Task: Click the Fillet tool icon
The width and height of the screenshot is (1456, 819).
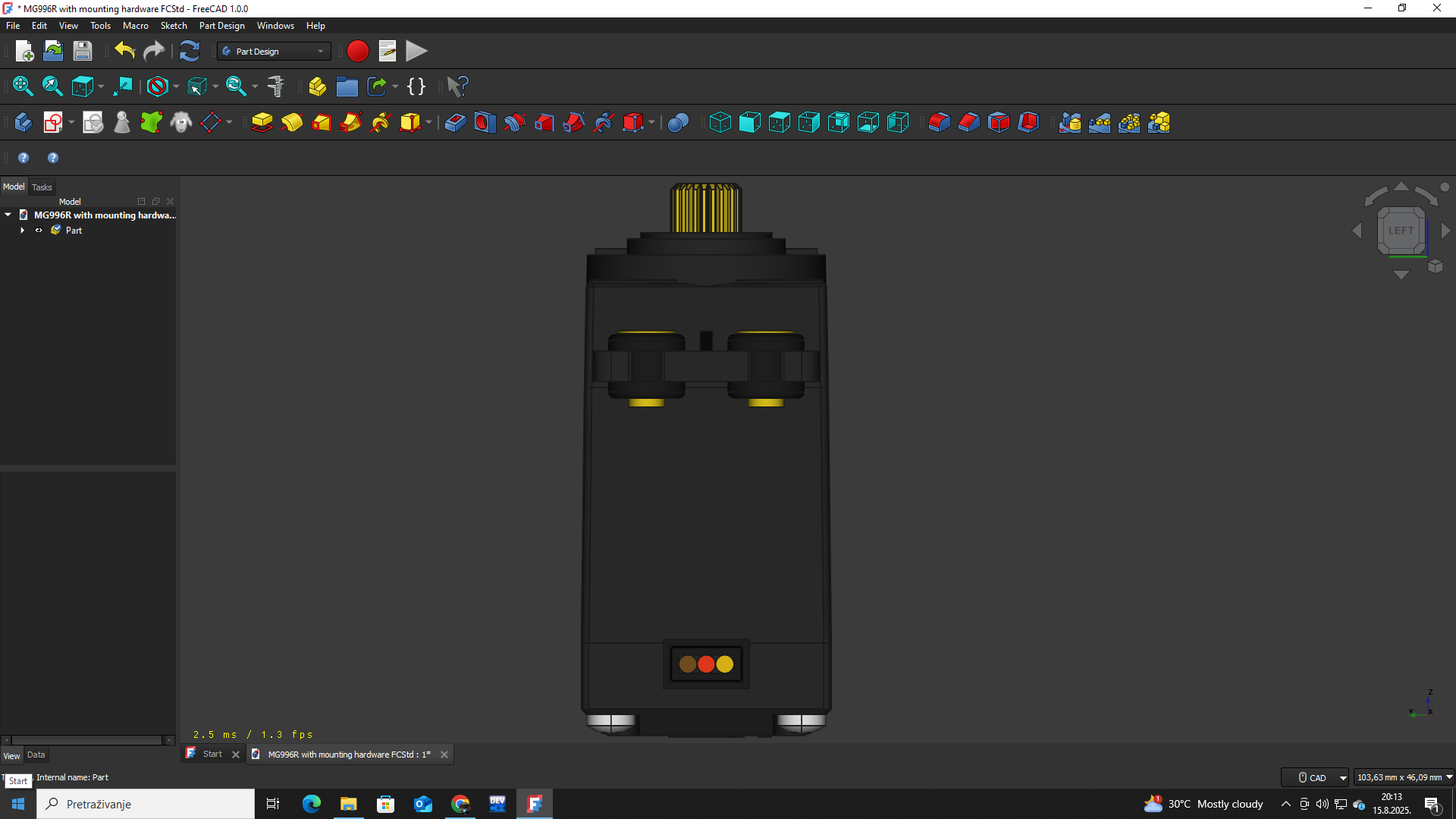Action: (x=939, y=122)
